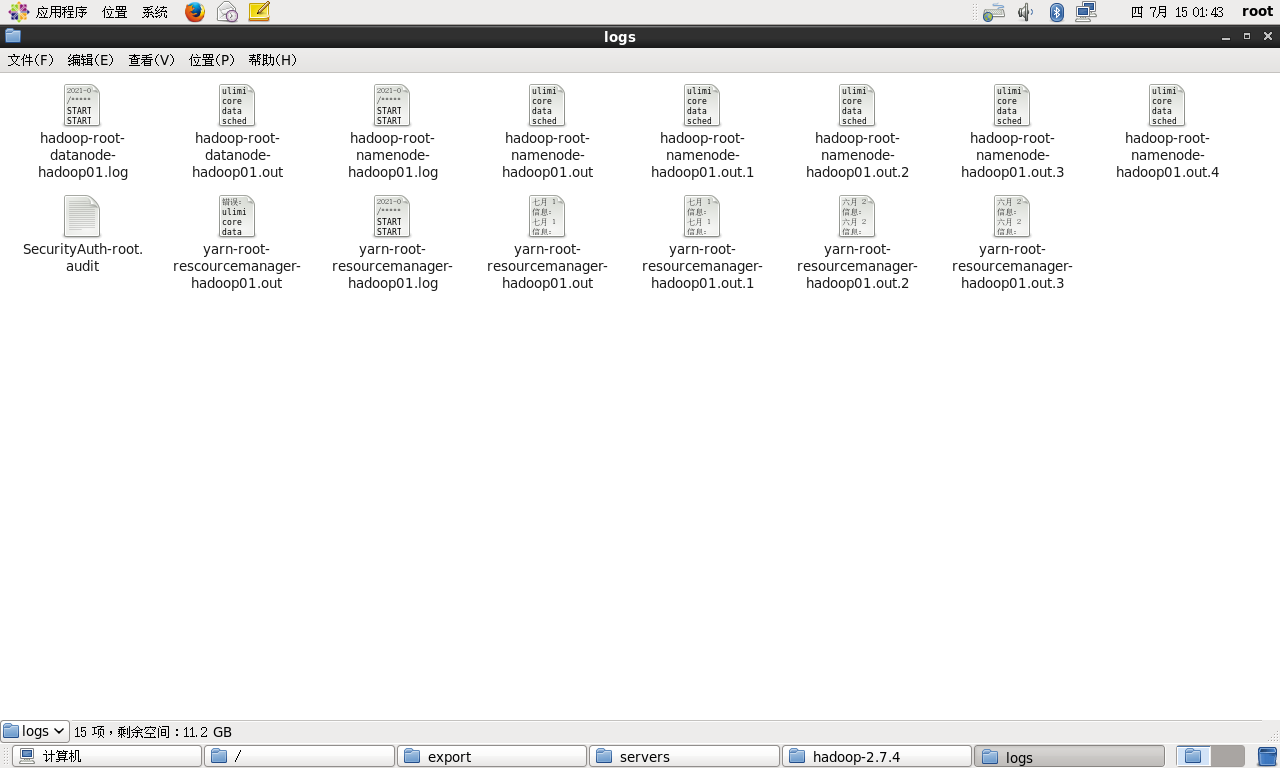Open the 查看(V) menu

(151, 60)
